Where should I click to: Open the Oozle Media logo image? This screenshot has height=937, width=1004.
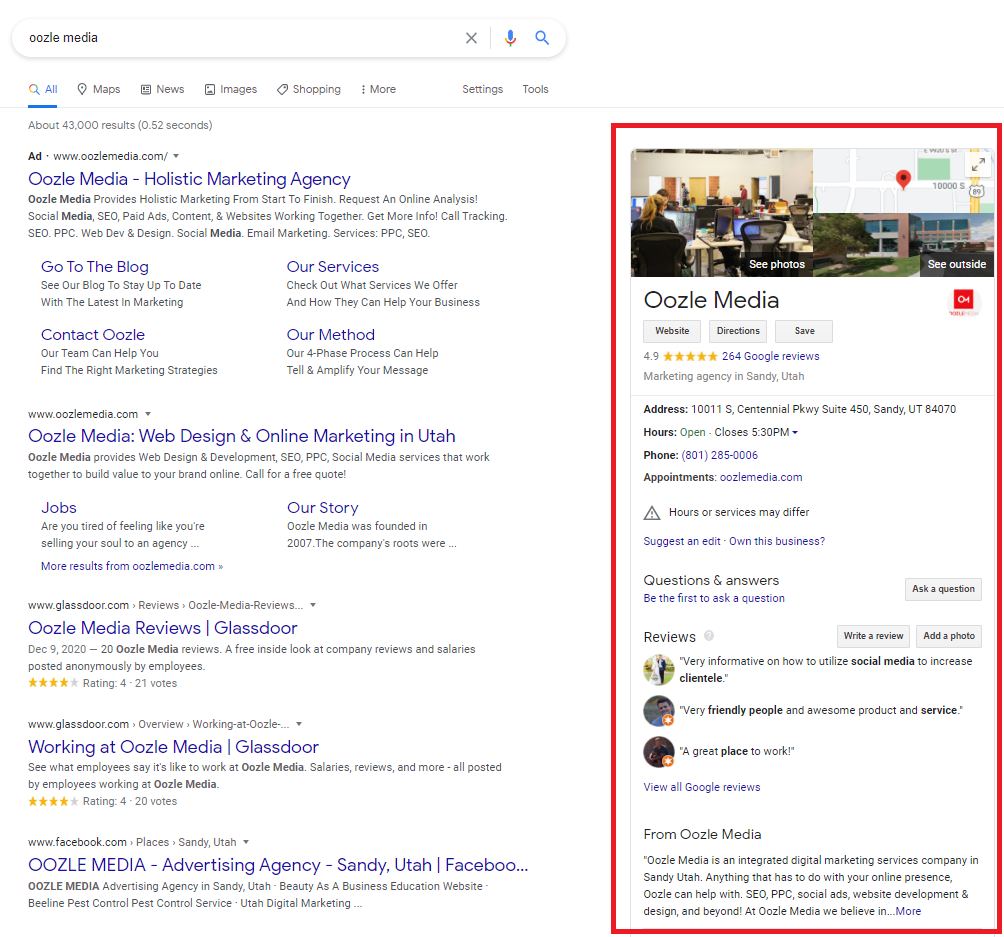pos(964,302)
